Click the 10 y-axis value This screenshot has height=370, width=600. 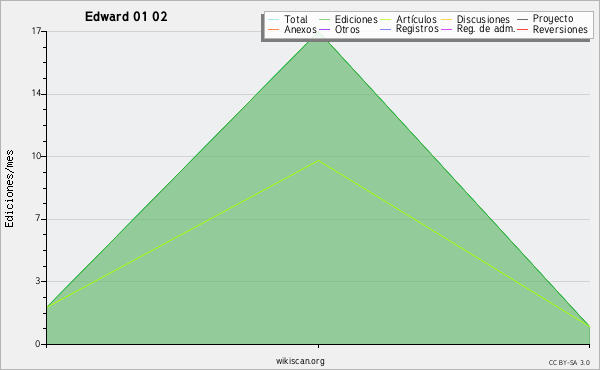coord(36,156)
